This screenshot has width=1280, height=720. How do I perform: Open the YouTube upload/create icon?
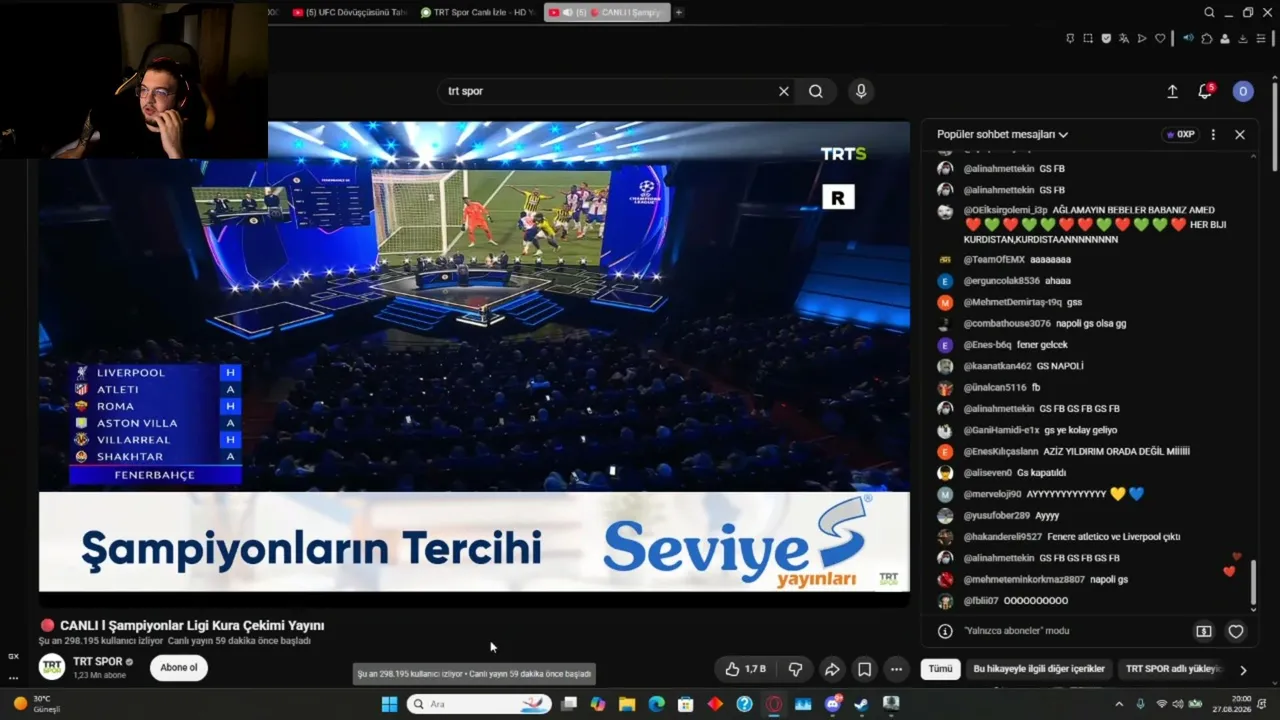tap(1172, 91)
